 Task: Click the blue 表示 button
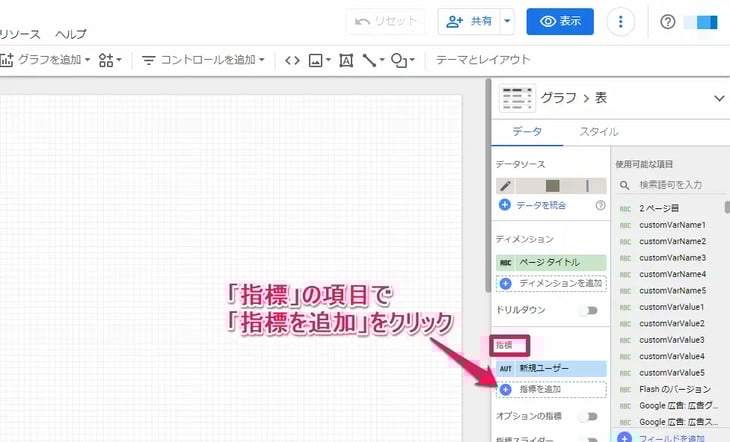[560, 22]
